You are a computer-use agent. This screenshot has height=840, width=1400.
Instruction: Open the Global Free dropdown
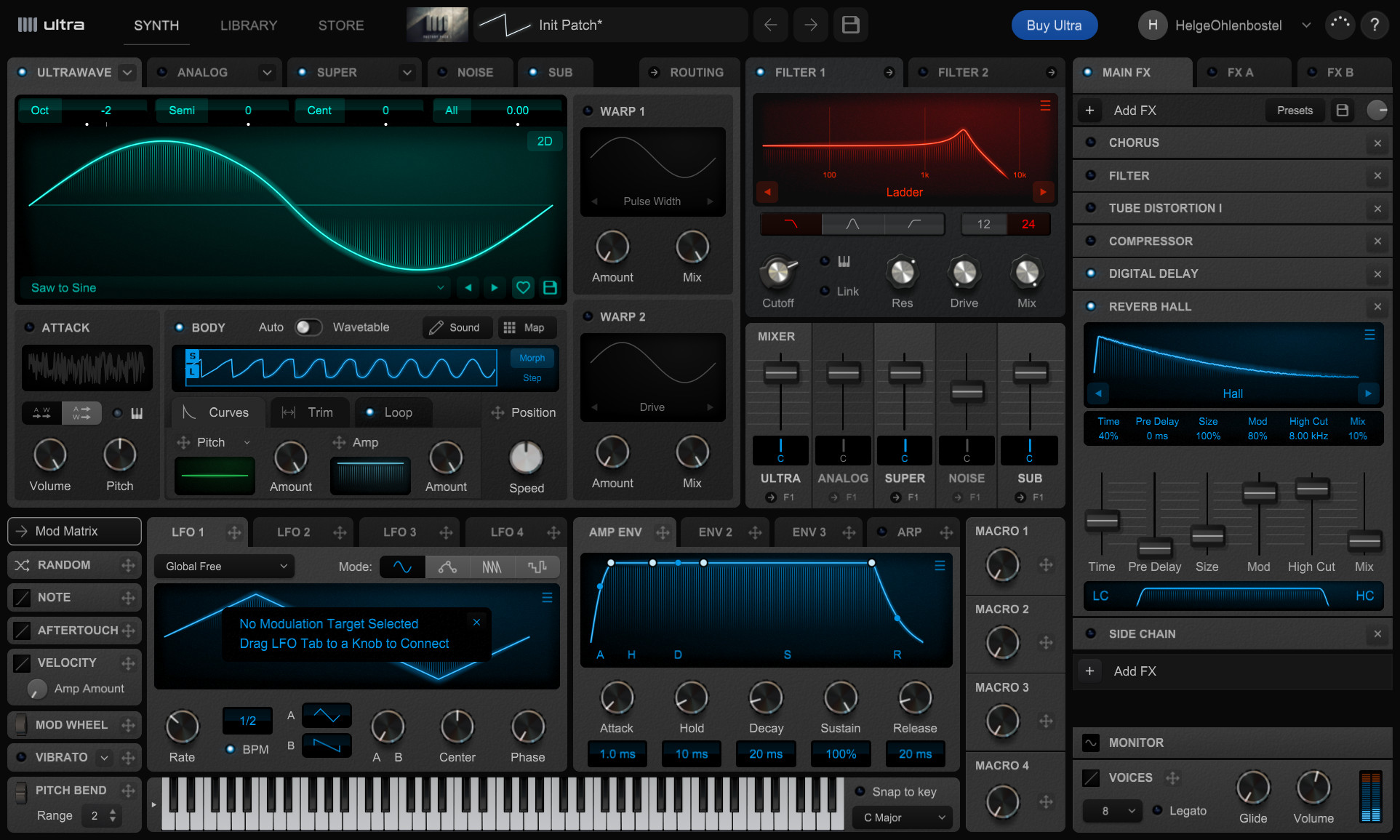pyautogui.click(x=225, y=567)
